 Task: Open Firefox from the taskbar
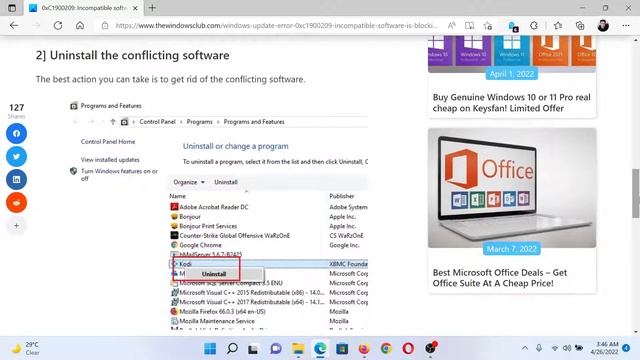tap(364, 349)
